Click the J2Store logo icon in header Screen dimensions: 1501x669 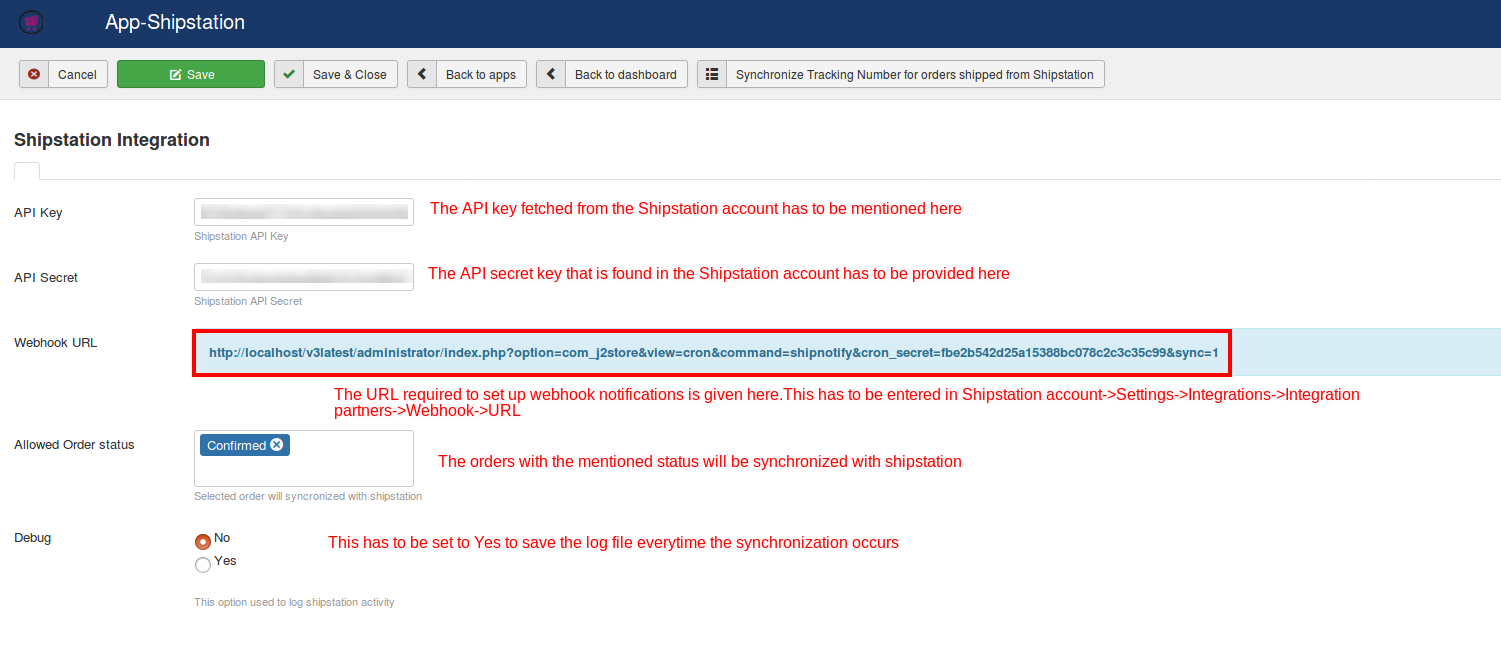point(31,22)
